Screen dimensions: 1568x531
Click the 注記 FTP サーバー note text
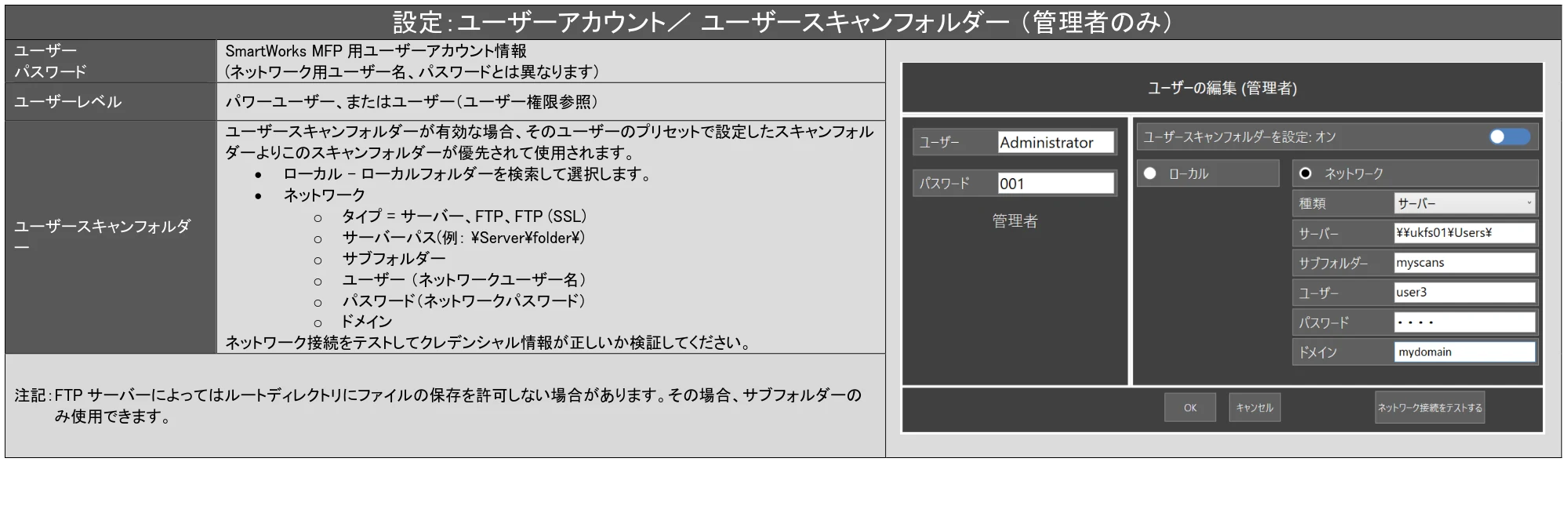[437, 406]
